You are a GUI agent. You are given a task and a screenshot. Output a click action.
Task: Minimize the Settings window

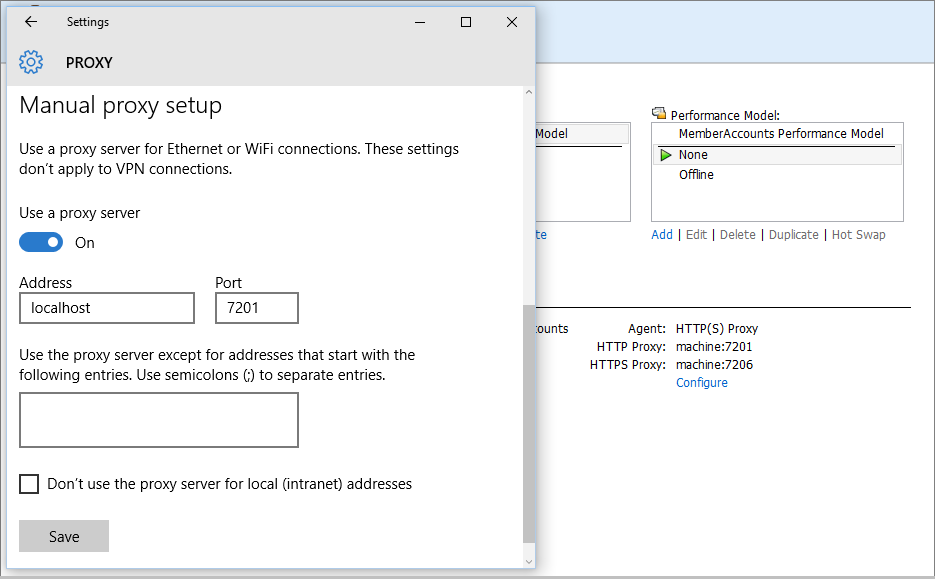(420, 22)
